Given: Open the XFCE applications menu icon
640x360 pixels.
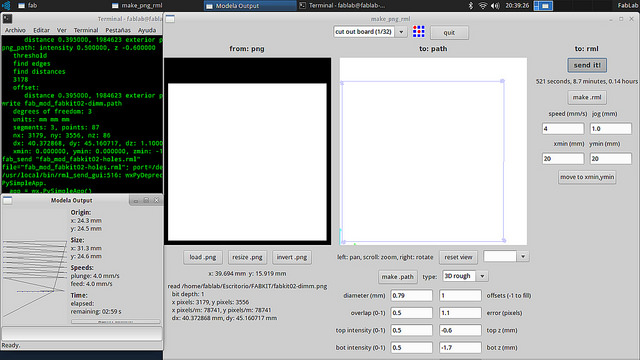Looking at the screenshot, I should pos(6,5).
